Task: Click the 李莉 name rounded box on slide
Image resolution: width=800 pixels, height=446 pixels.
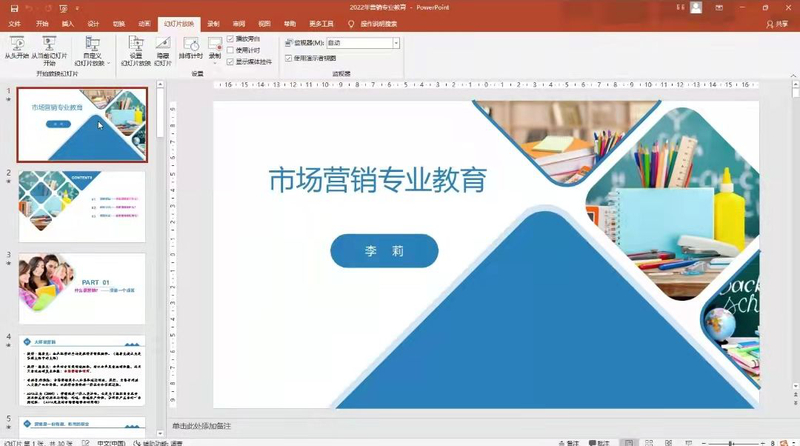Action: point(384,251)
